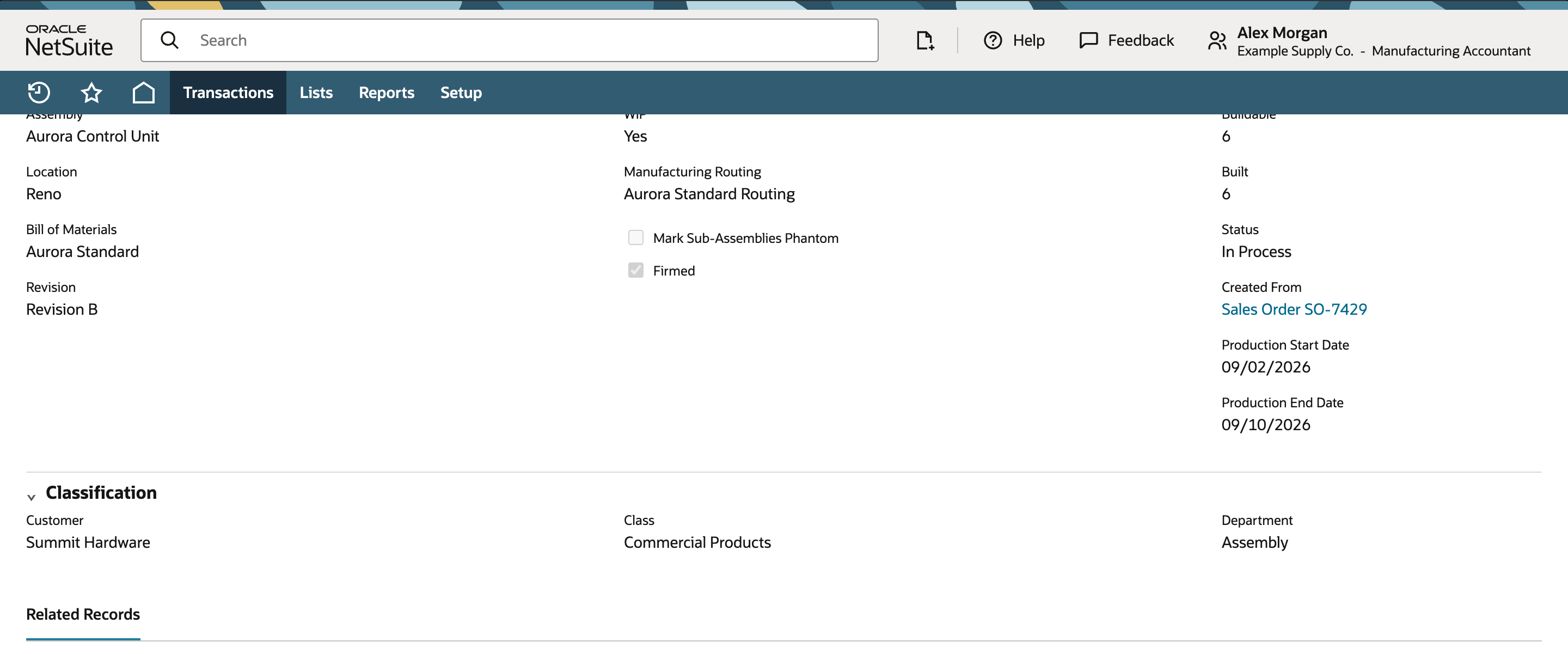The image size is (1568, 654).
Task: Open the Shortcuts star icon
Action: [91, 93]
